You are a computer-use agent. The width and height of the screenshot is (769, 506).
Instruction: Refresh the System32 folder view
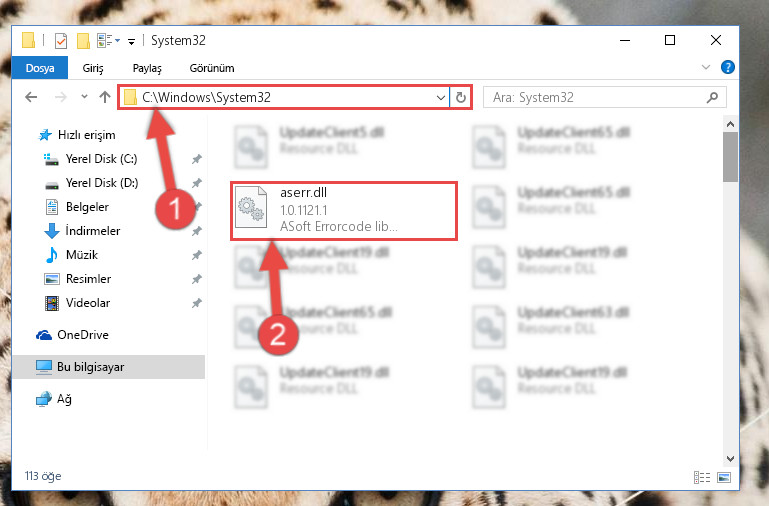click(x=461, y=97)
